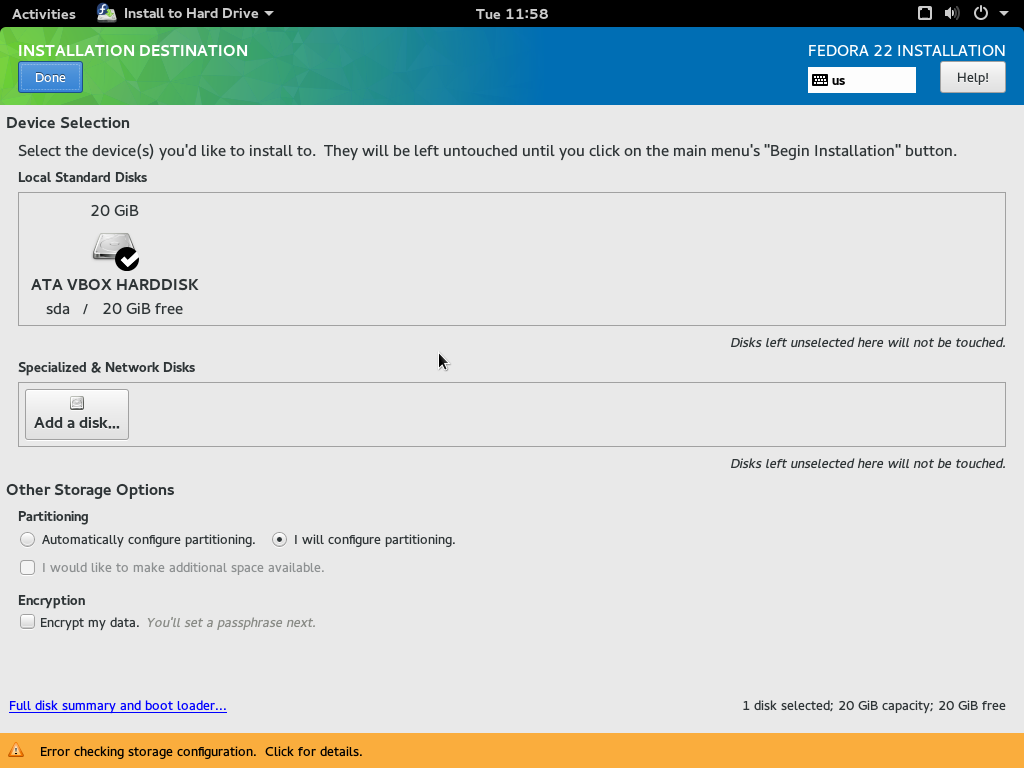Expand the system menu arrow at top right

[1004, 14]
